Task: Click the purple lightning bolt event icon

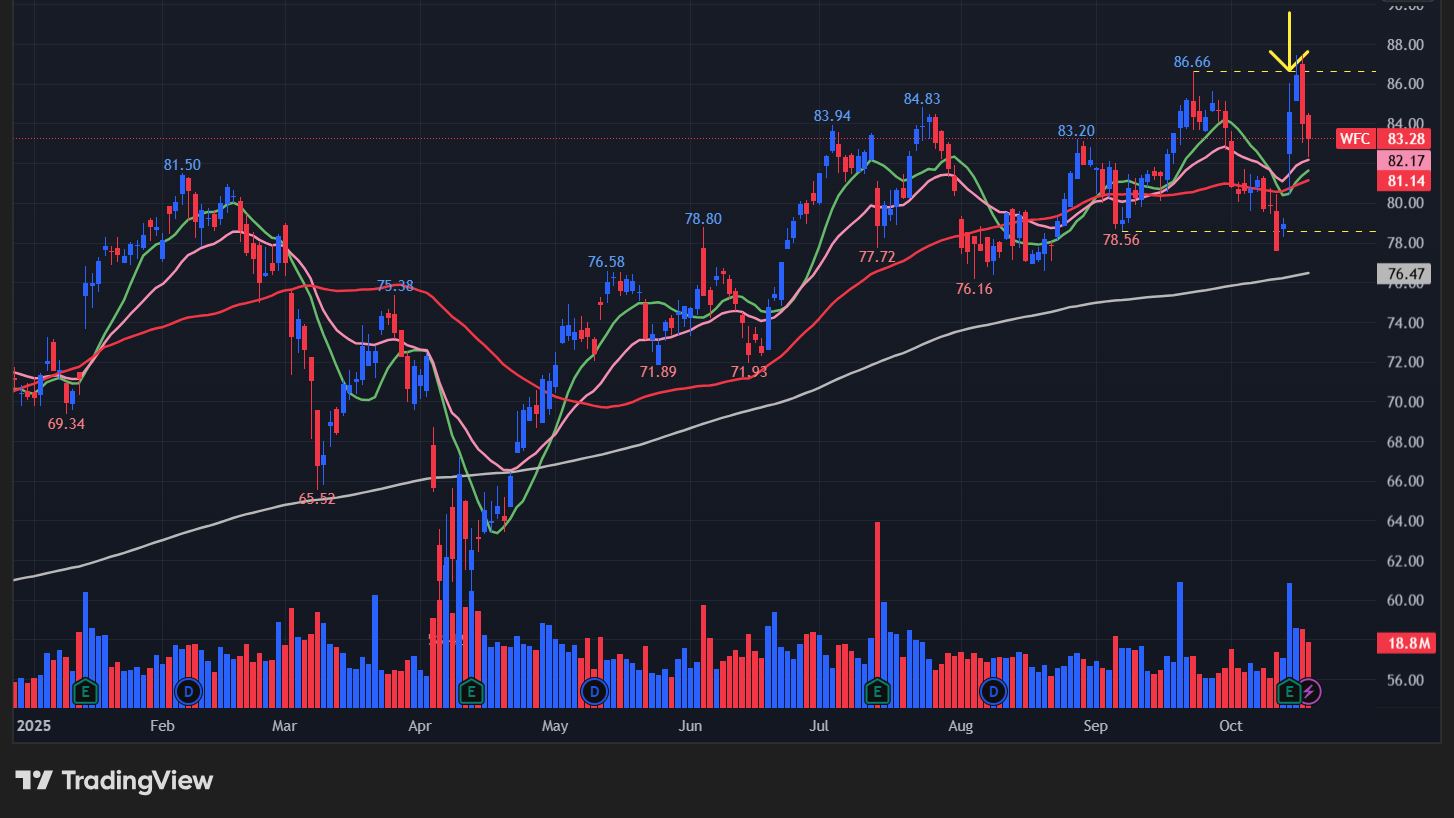Action: tap(1310, 691)
